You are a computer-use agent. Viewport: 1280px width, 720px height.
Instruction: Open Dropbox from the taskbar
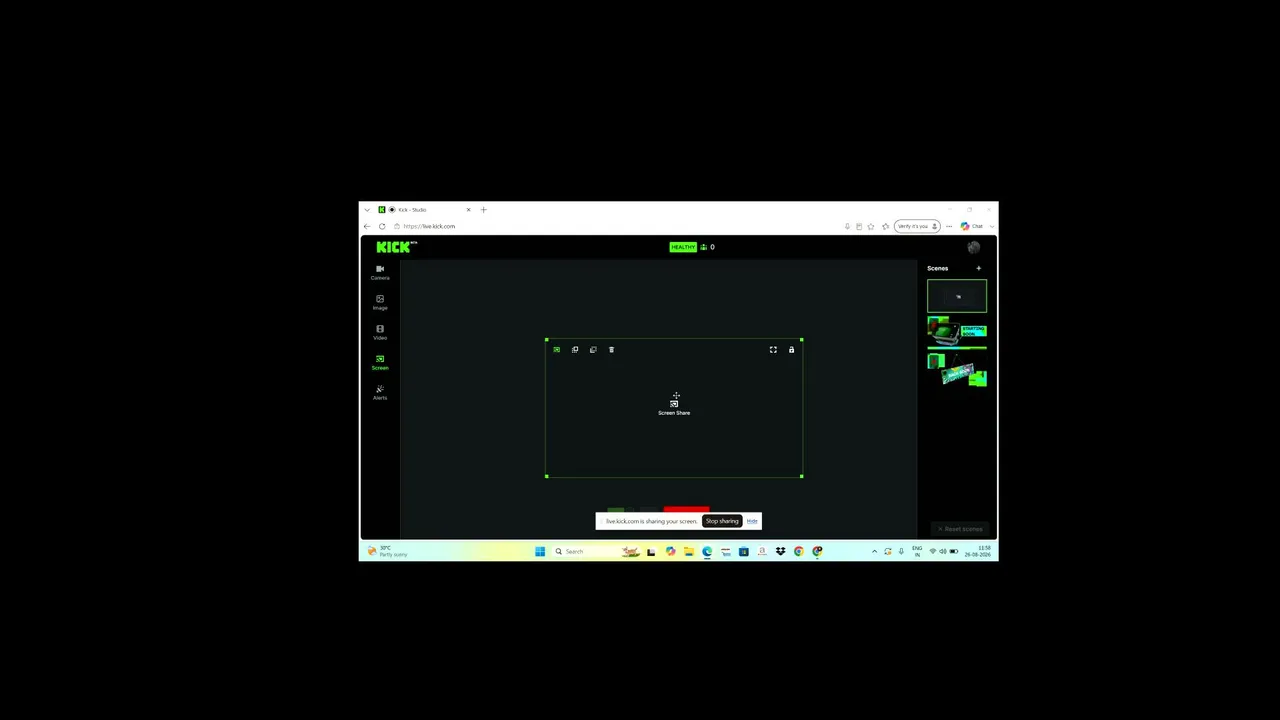780,551
